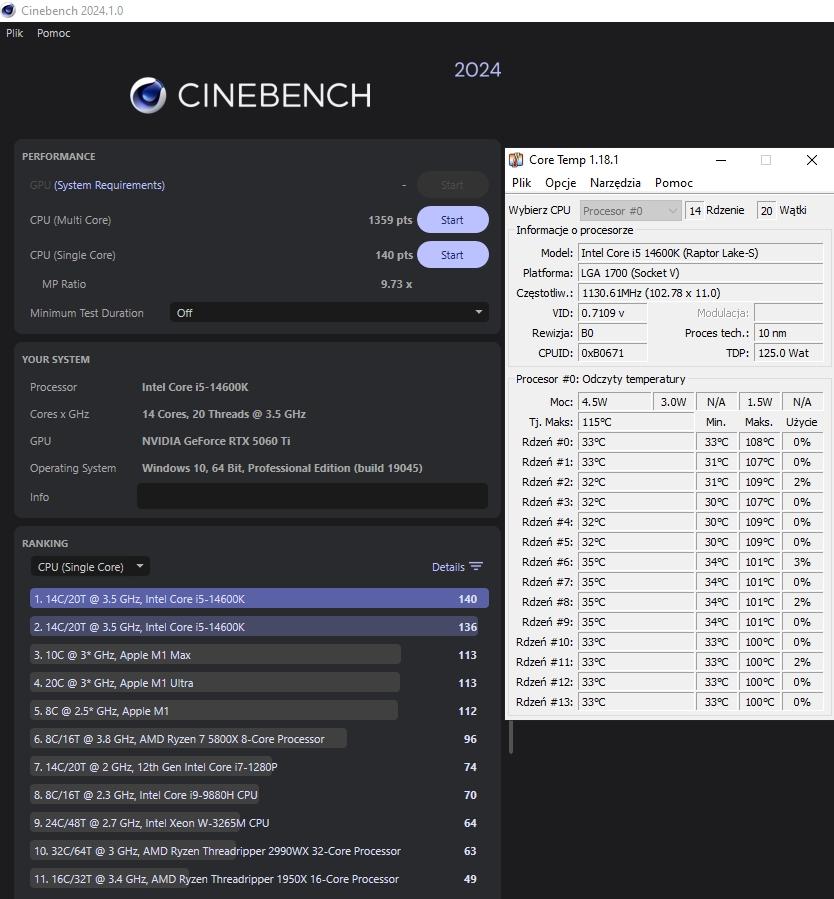Viewport: 834px width, 899px height.
Task: Start the CPU (Multi Core) benchmark
Action: click(x=452, y=220)
